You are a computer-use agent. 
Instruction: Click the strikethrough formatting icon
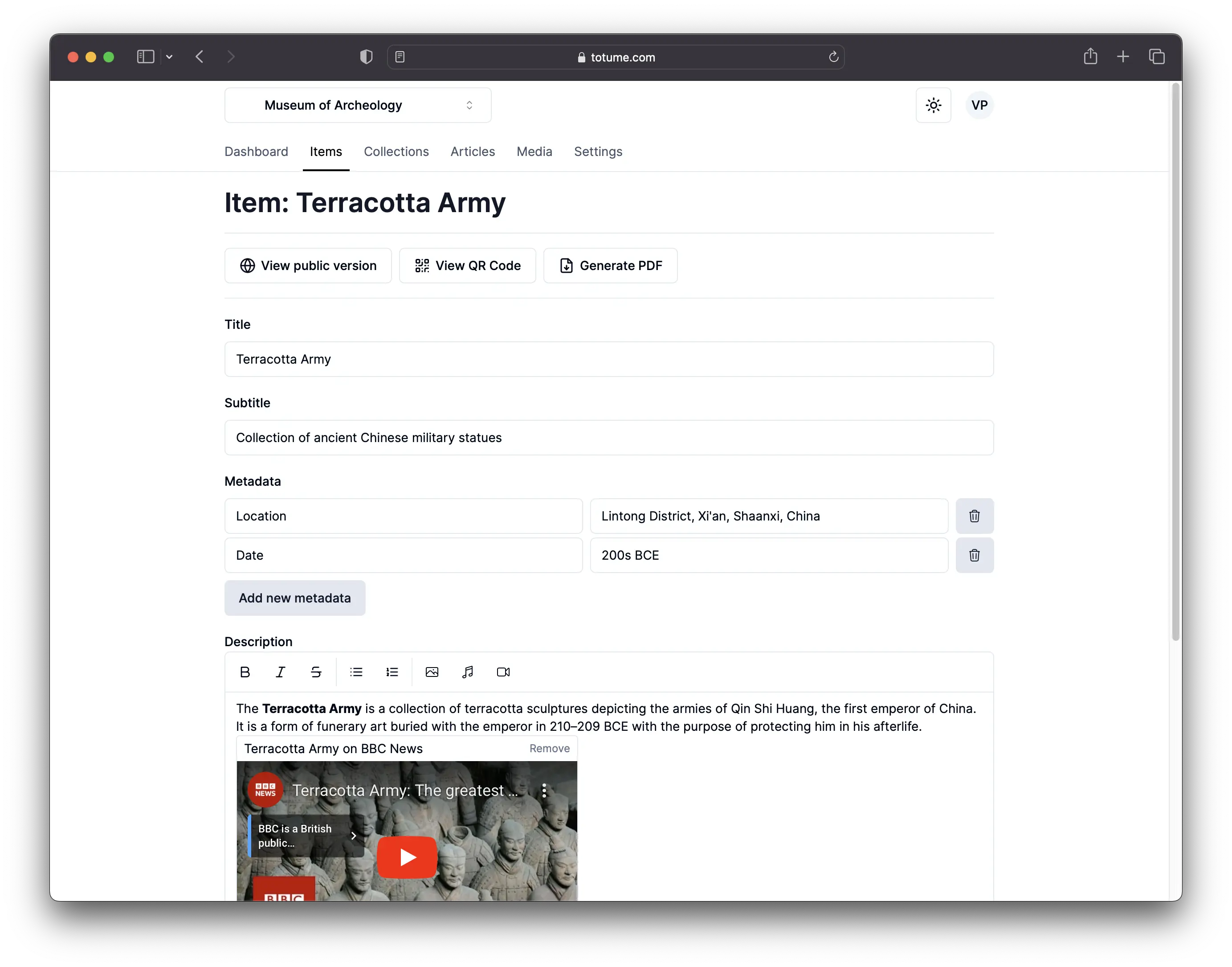click(316, 671)
